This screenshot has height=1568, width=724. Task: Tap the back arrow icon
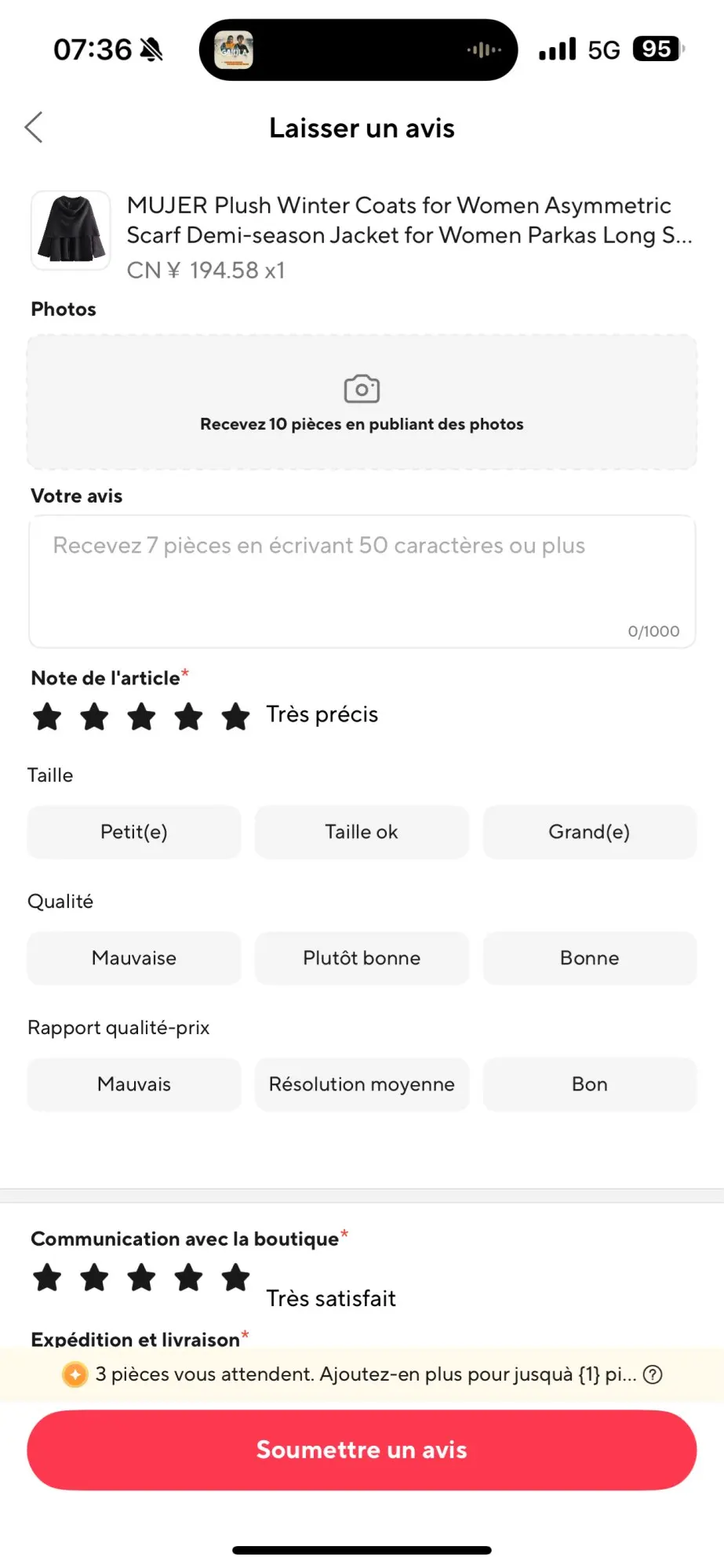point(34,127)
